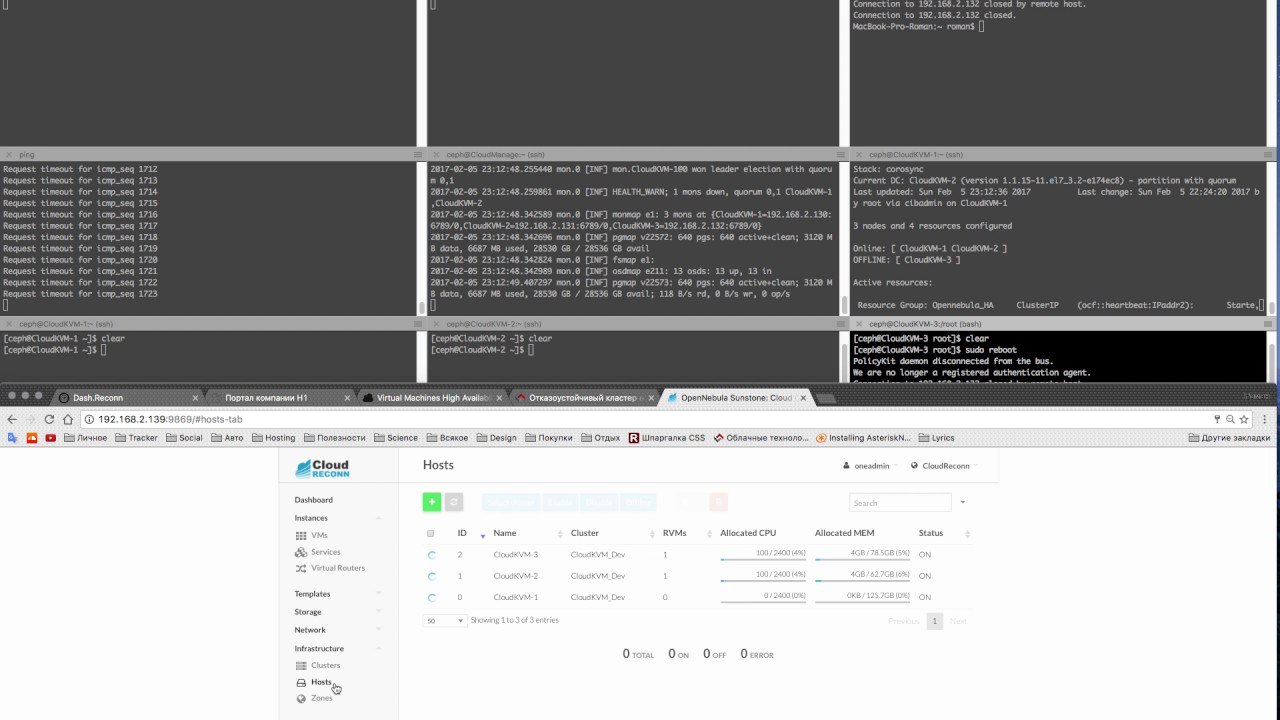Viewport: 1280px width, 720px height.
Task: Close the ceph@CloudKVM-2 terminal pane
Action: coord(436,324)
